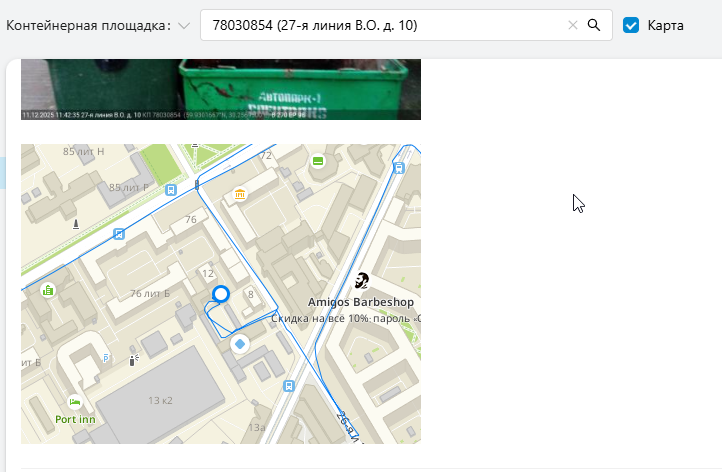
Task: Click the Карта label text
Action: [665, 25]
